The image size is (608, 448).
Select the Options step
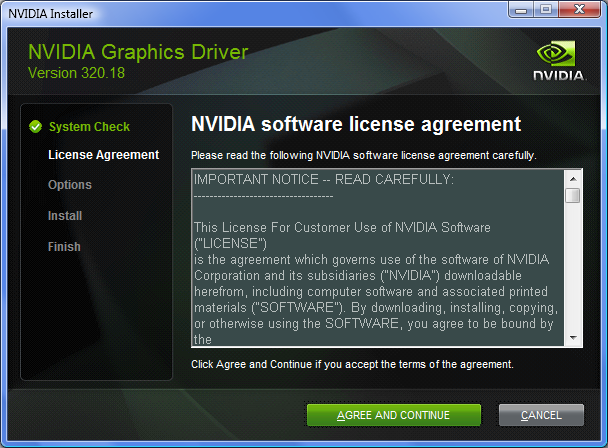[70, 185]
